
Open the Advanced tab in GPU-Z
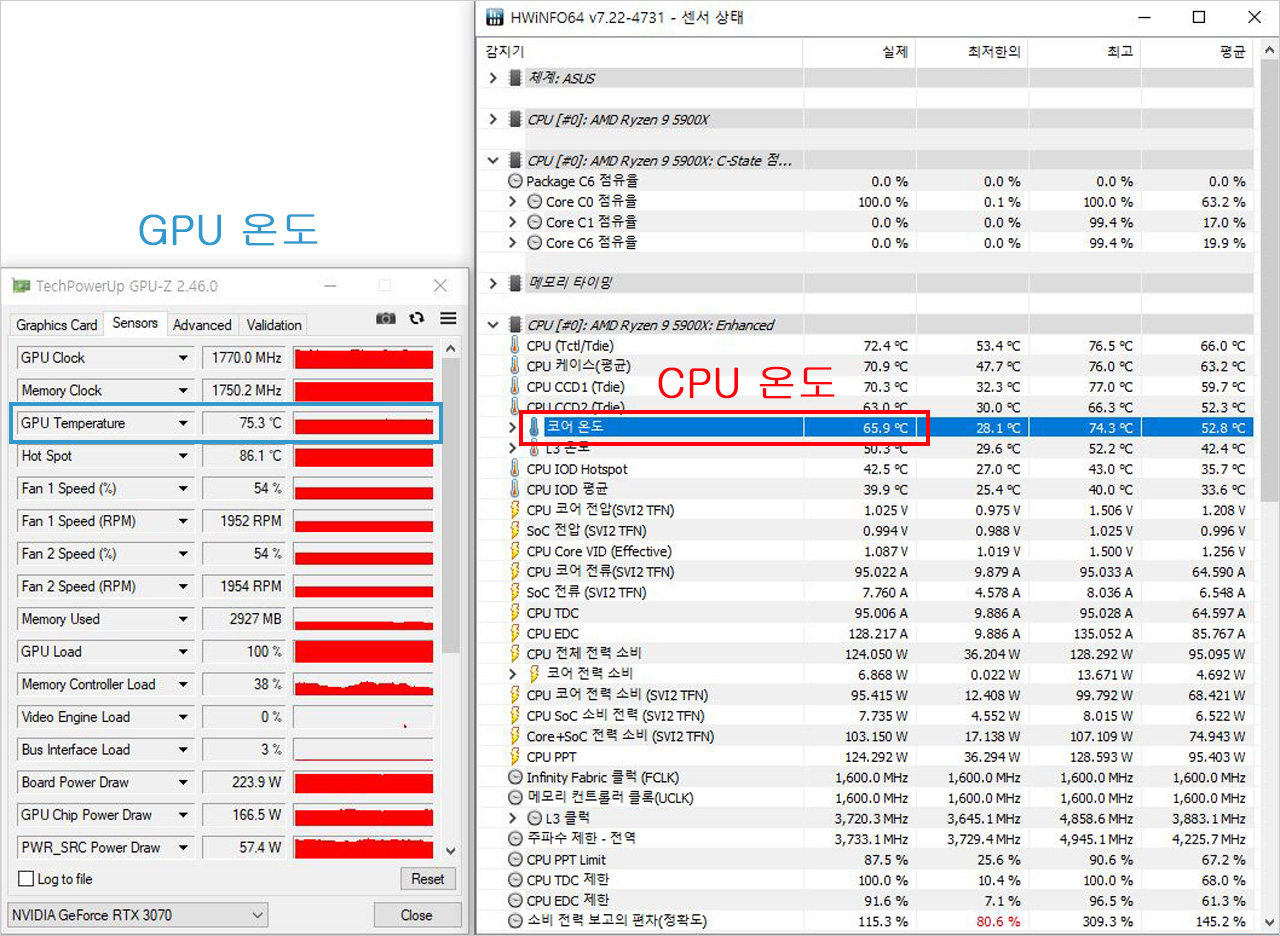[202, 325]
